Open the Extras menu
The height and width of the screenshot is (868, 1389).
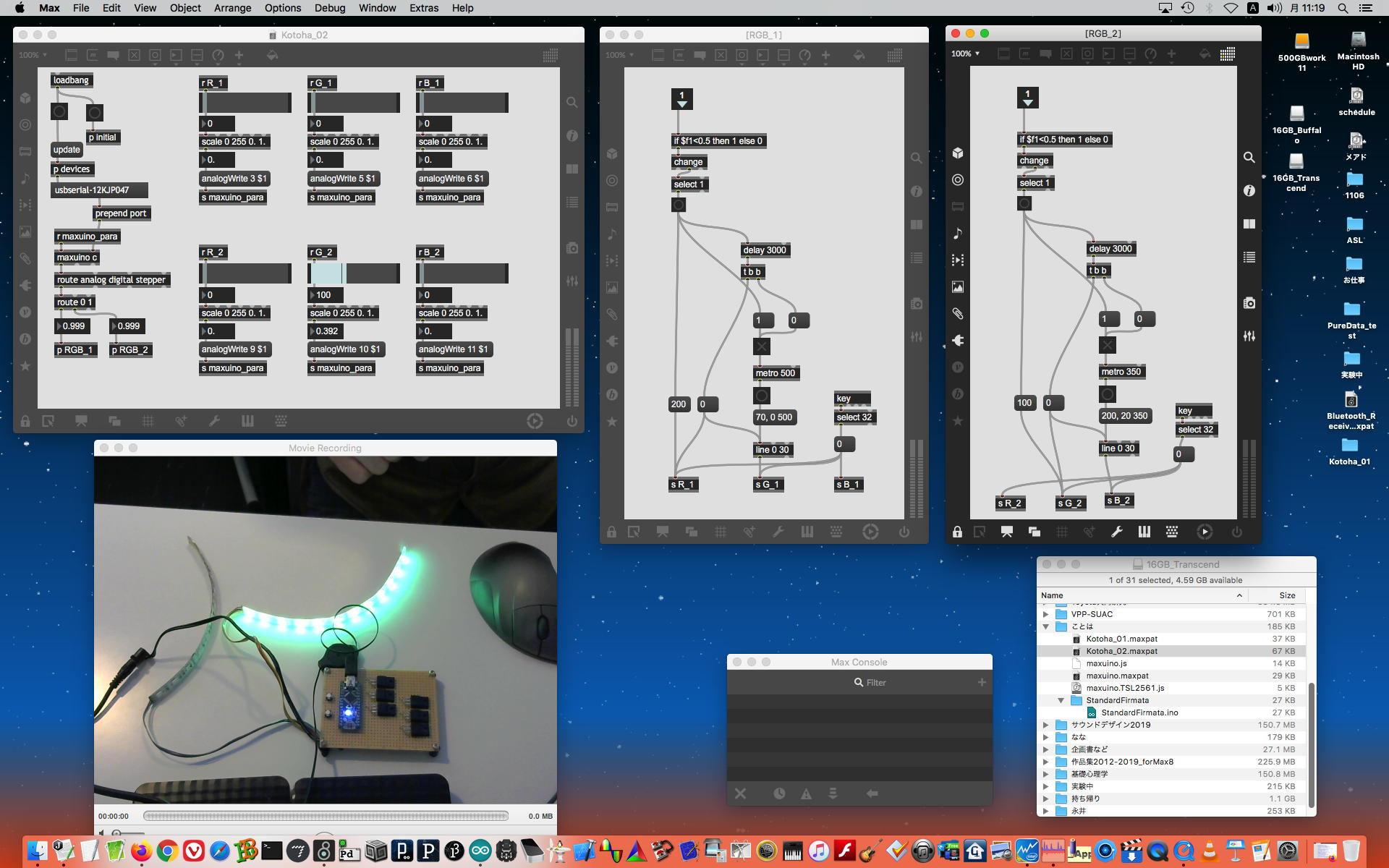click(x=423, y=8)
